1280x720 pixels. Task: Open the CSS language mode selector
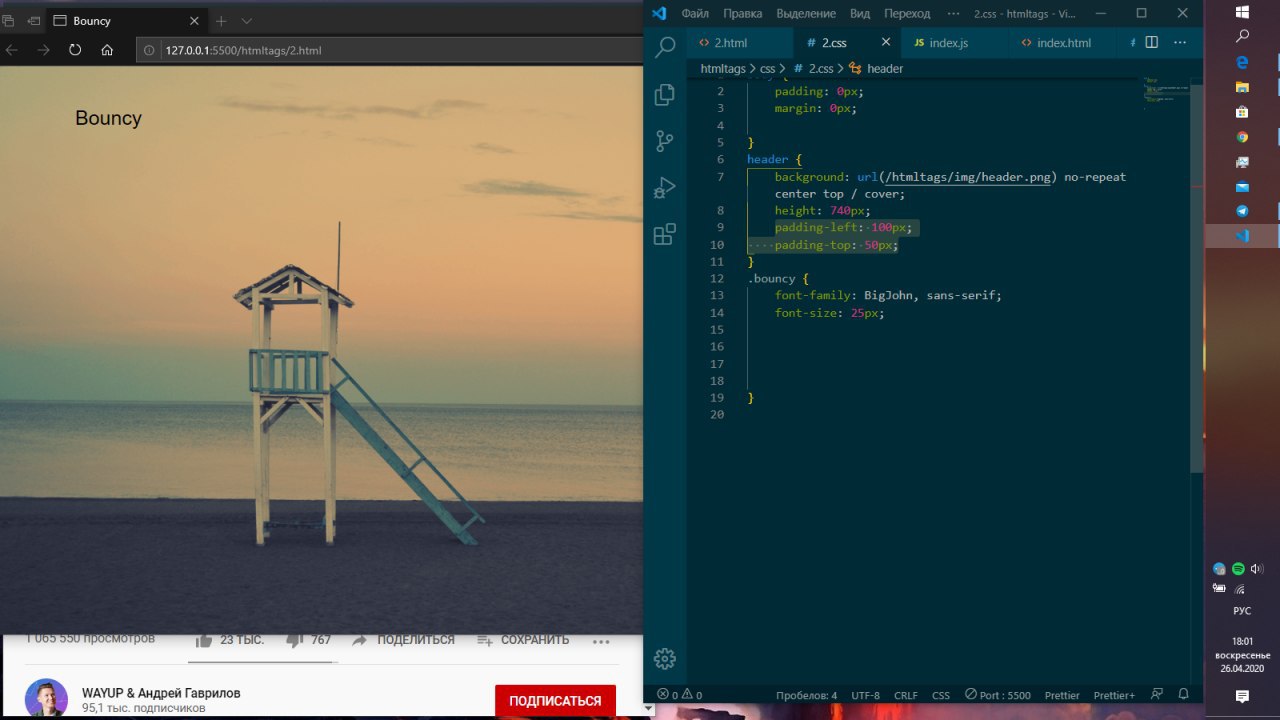click(x=940, y=695)
